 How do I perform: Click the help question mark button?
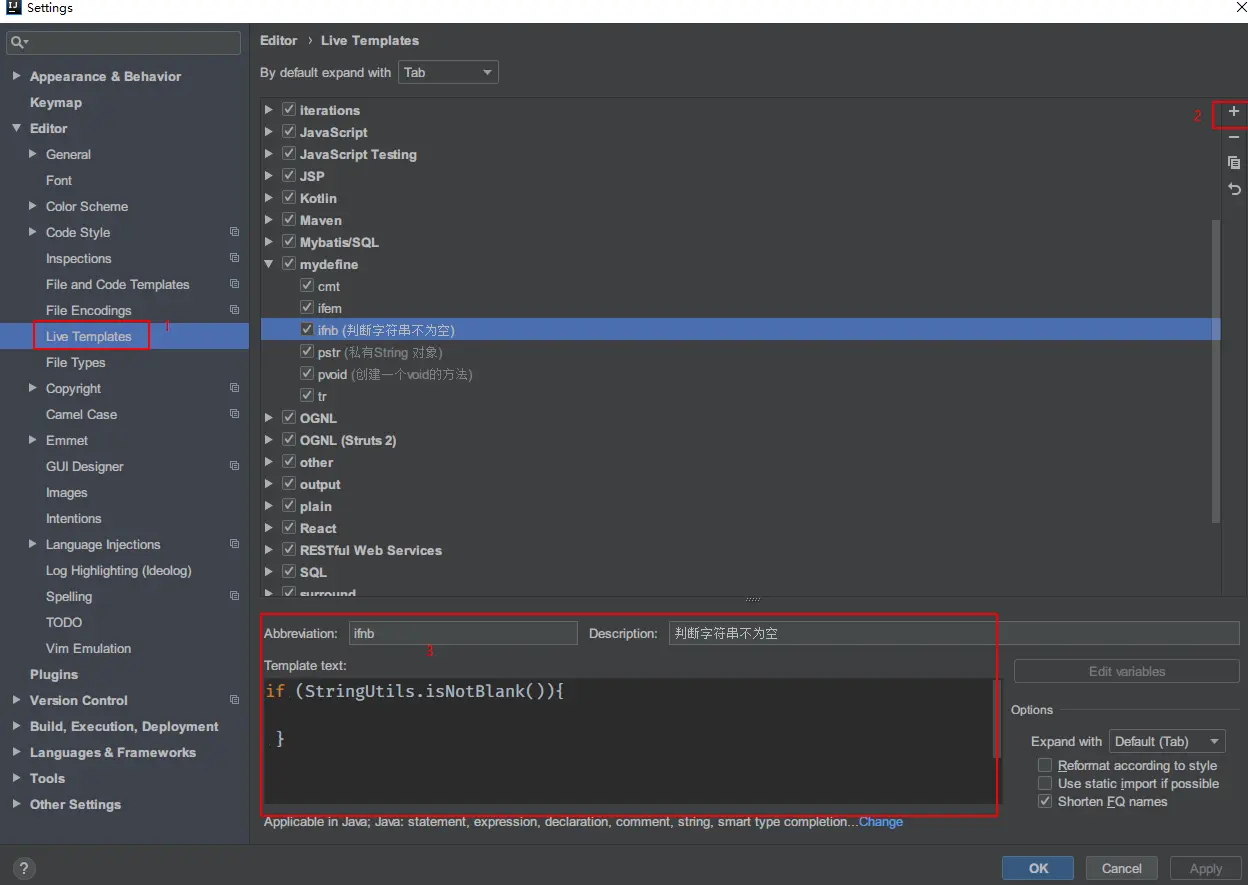(x=25, y=868)
